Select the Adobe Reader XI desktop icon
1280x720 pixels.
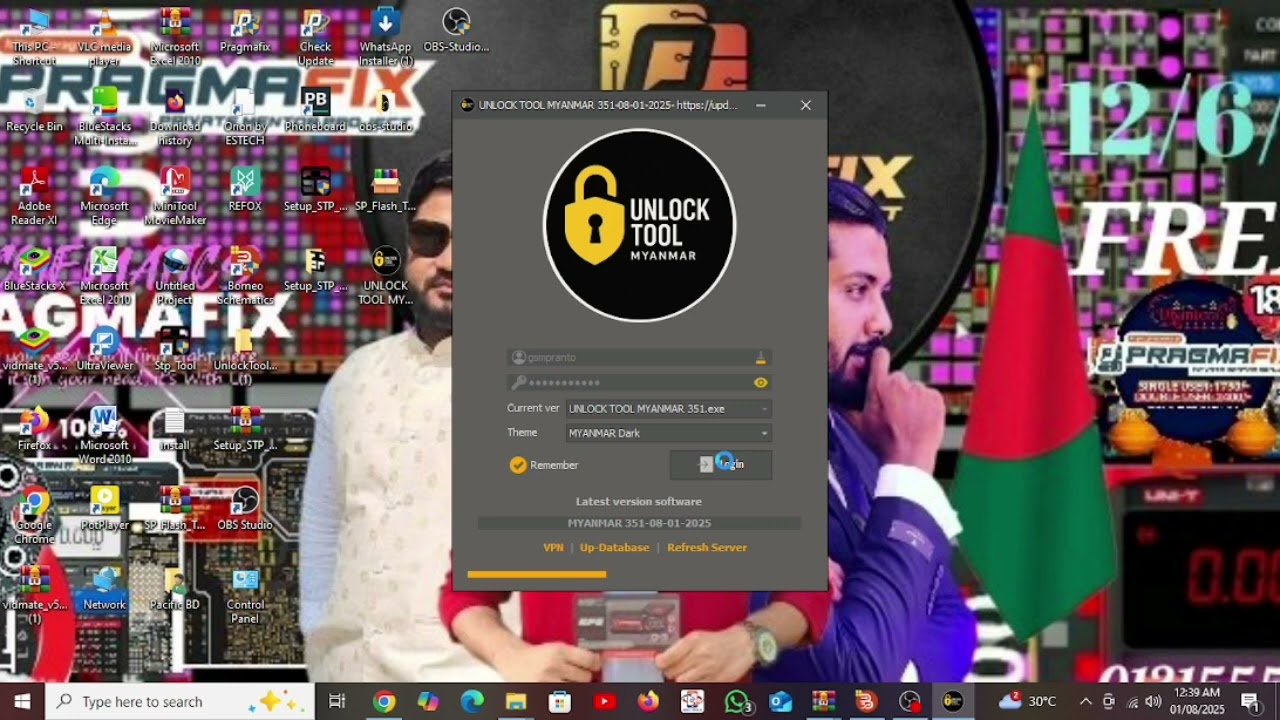tap(34, 196)
